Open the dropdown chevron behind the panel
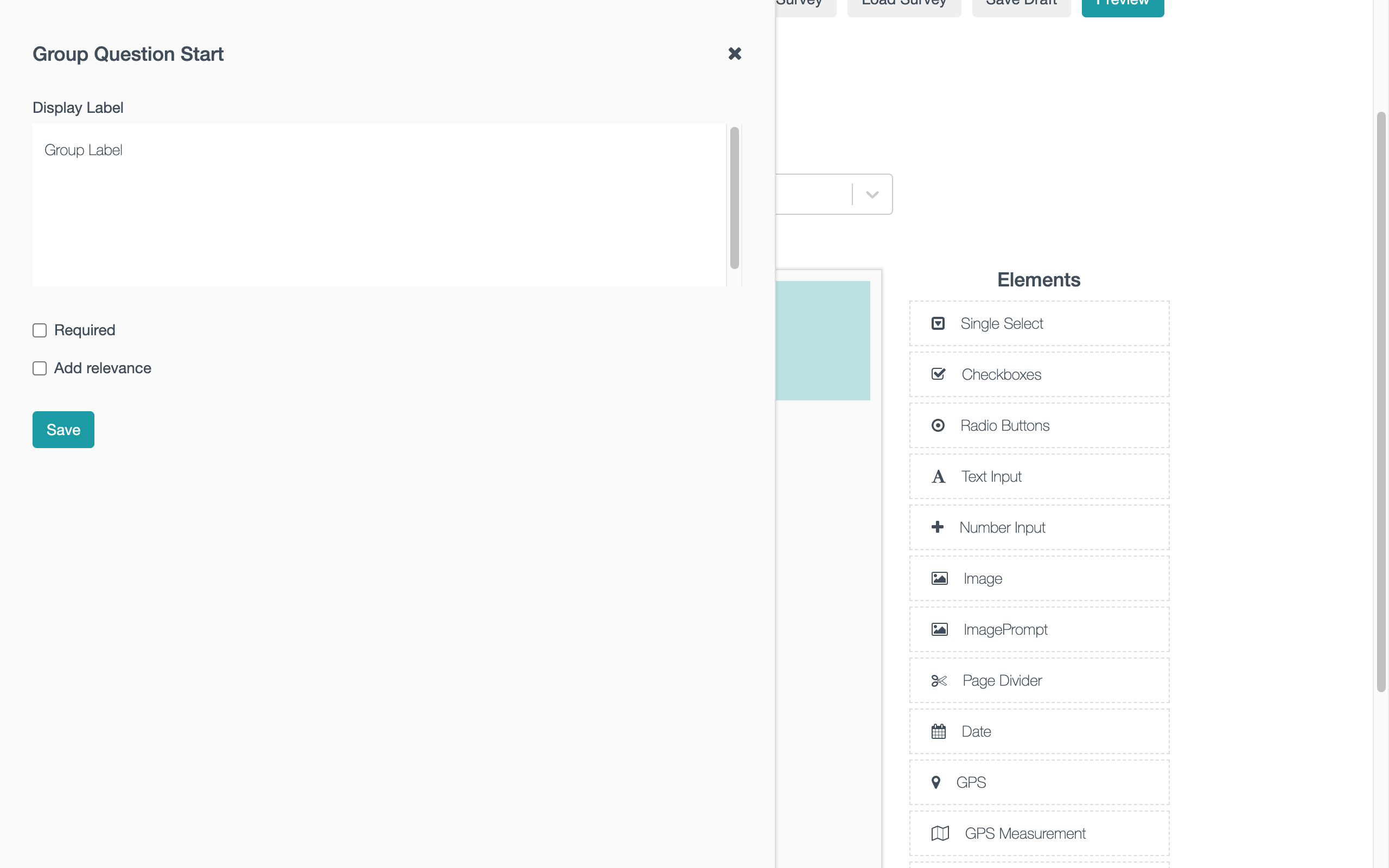The image size is (1389, 868). tap(872, 195)
